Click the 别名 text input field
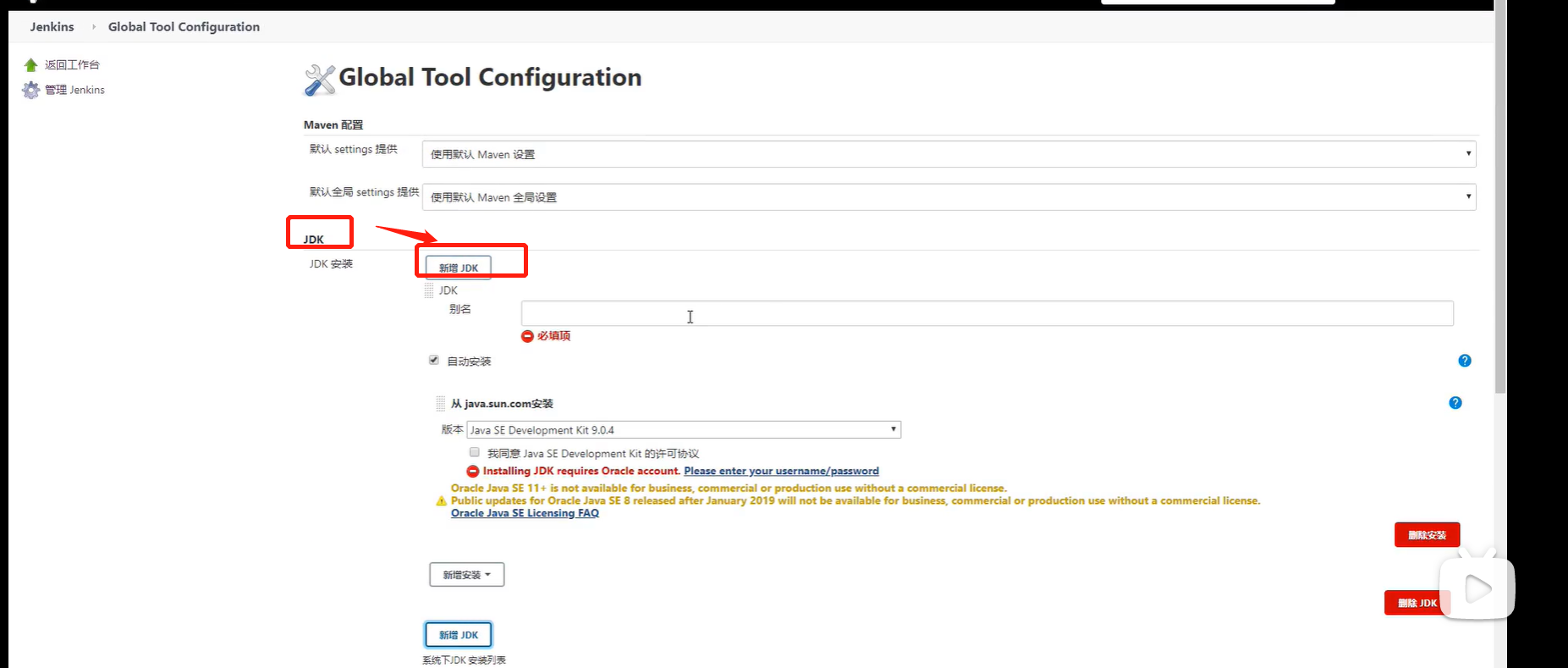1568x668 pixels. pos(988,313)
